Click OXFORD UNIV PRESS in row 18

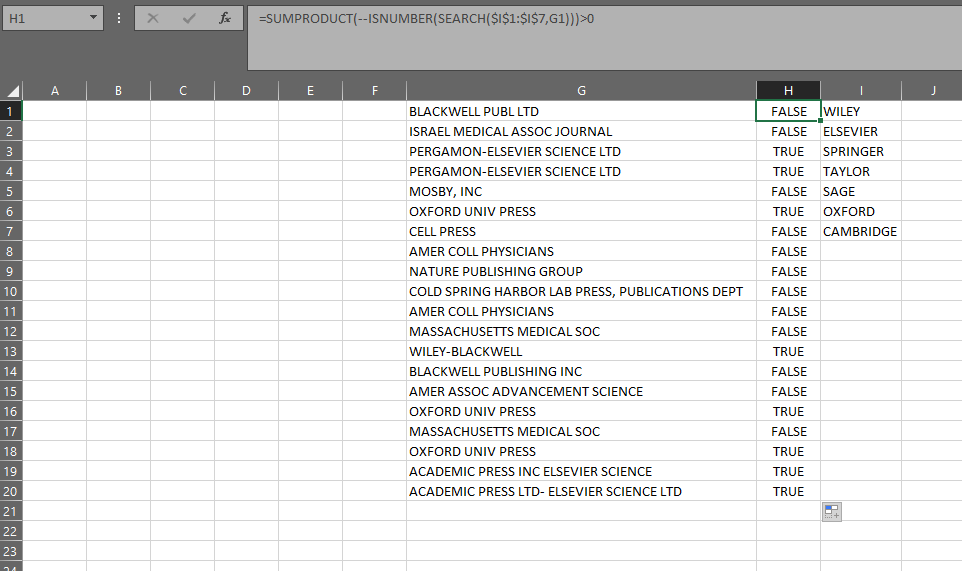click(581, 451)
